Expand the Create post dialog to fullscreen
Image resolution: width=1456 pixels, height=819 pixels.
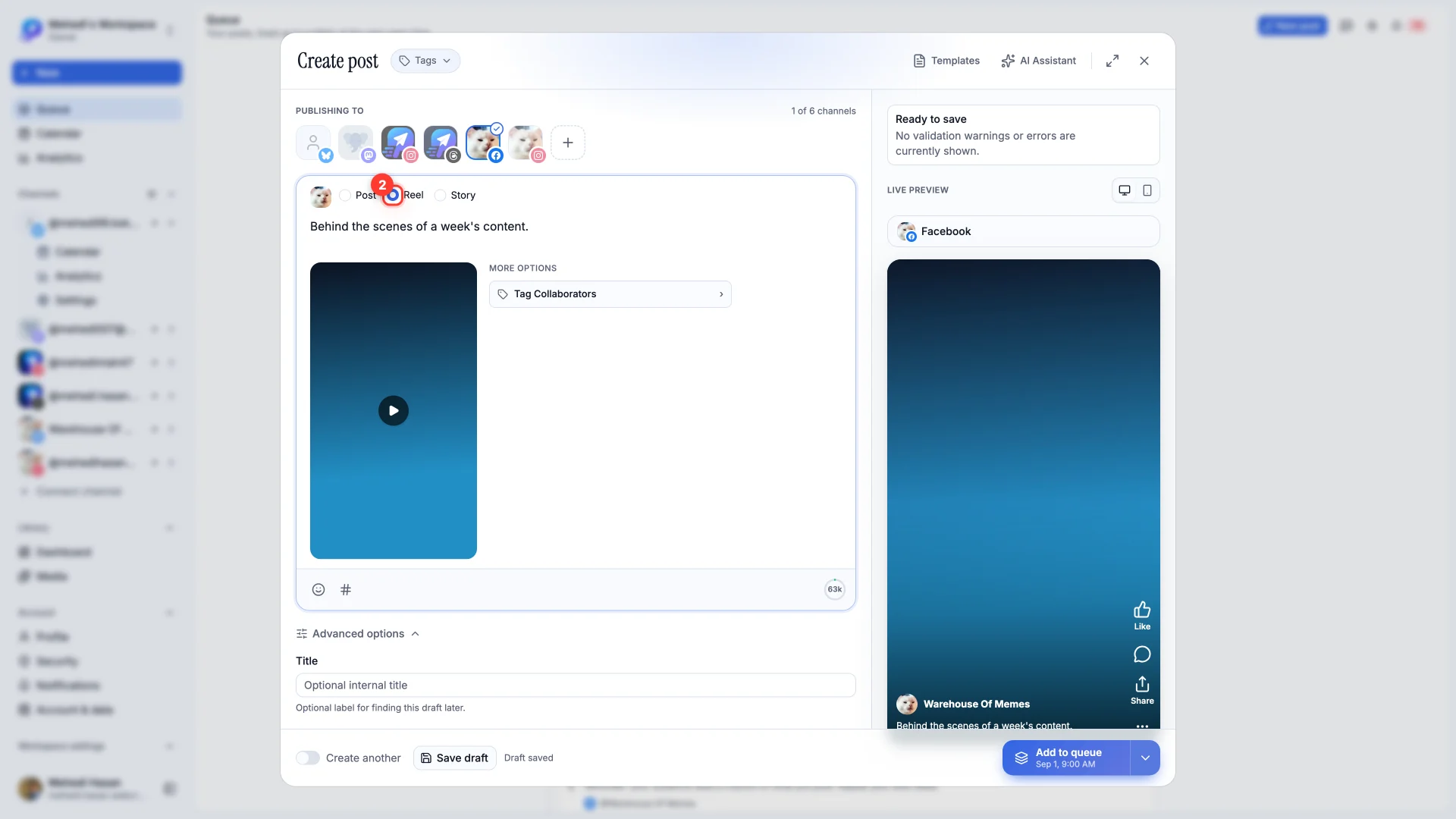(x=1112, y=61)
